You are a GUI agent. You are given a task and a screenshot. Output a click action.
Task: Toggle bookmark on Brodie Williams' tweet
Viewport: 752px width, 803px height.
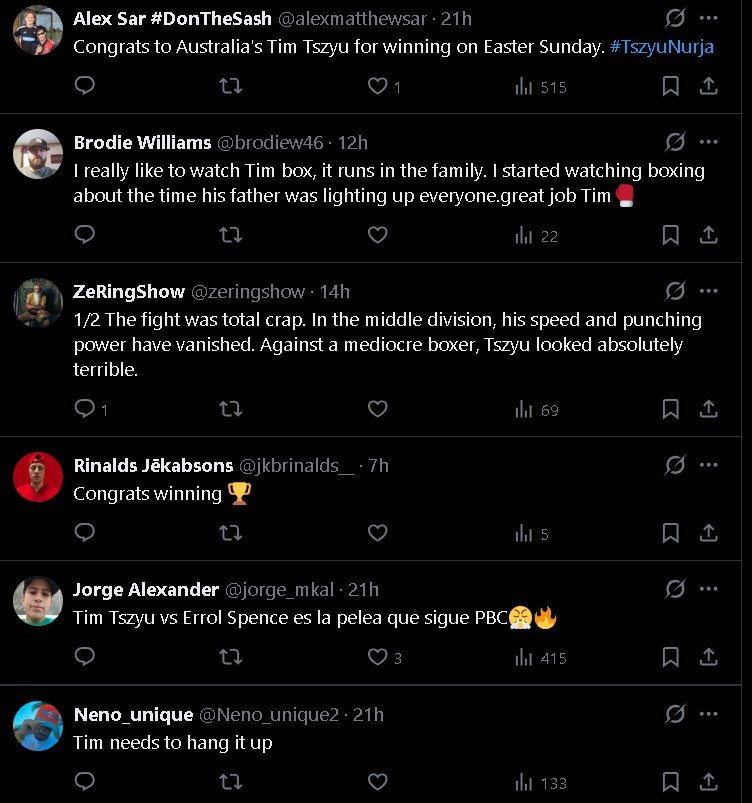670,235
